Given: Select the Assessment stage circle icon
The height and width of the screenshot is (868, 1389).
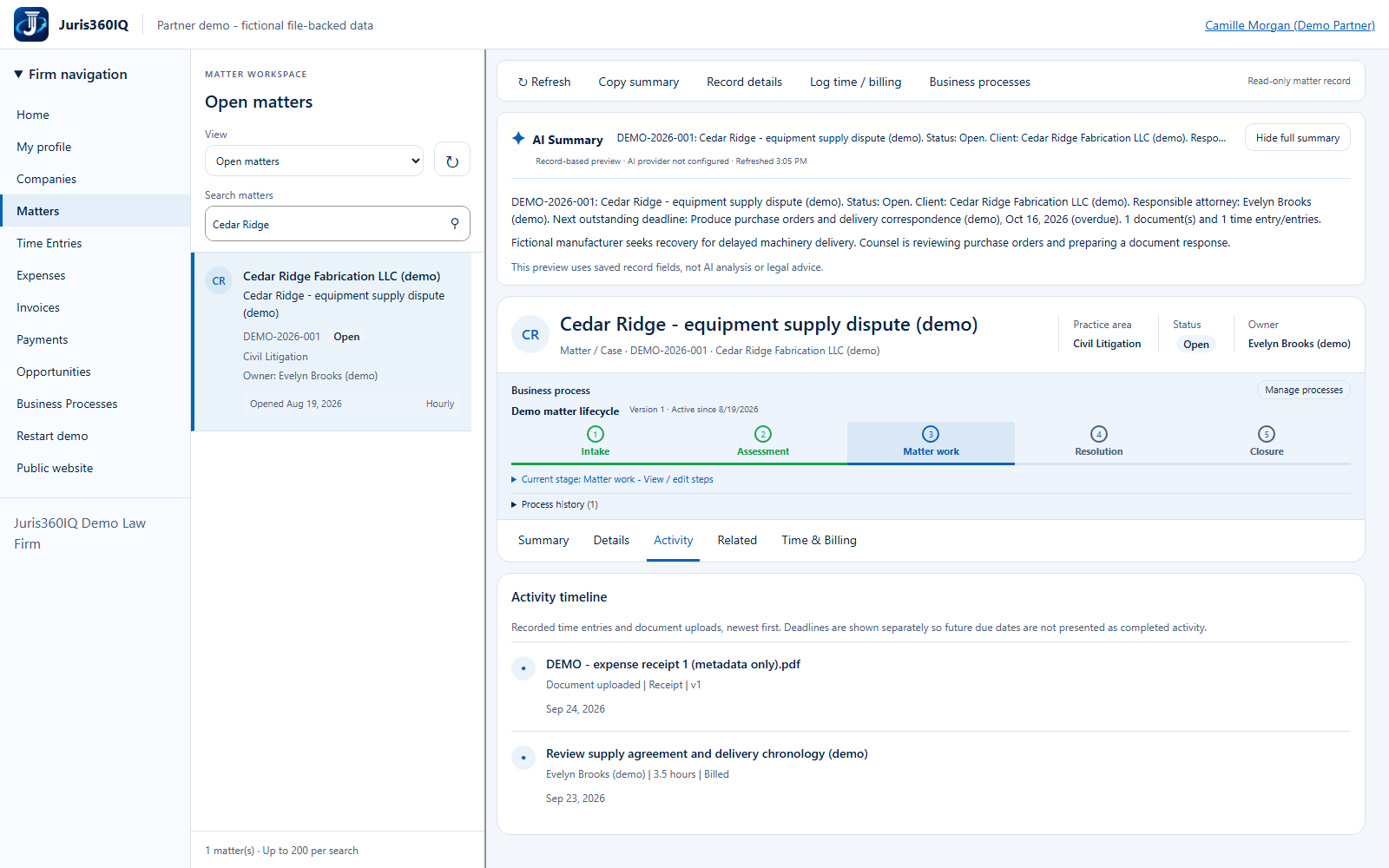Looking at the screenshot, I should click(763, 434).
